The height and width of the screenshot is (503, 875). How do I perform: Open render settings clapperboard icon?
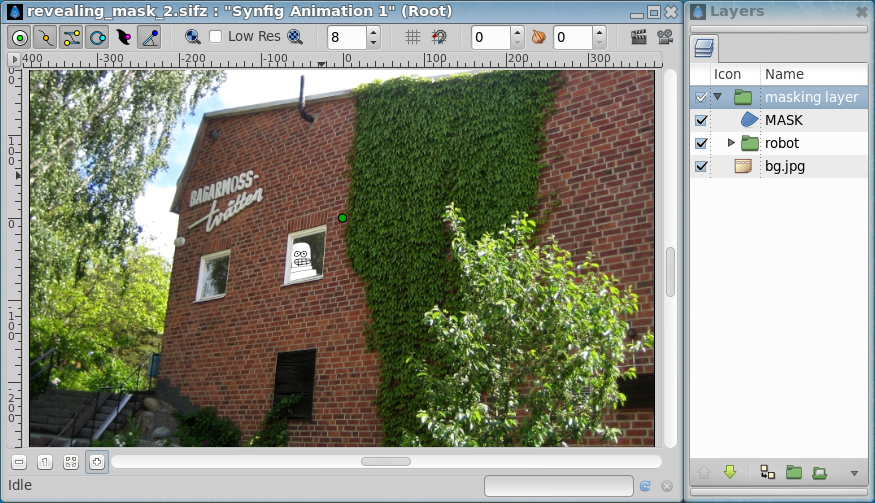point(638,37)
